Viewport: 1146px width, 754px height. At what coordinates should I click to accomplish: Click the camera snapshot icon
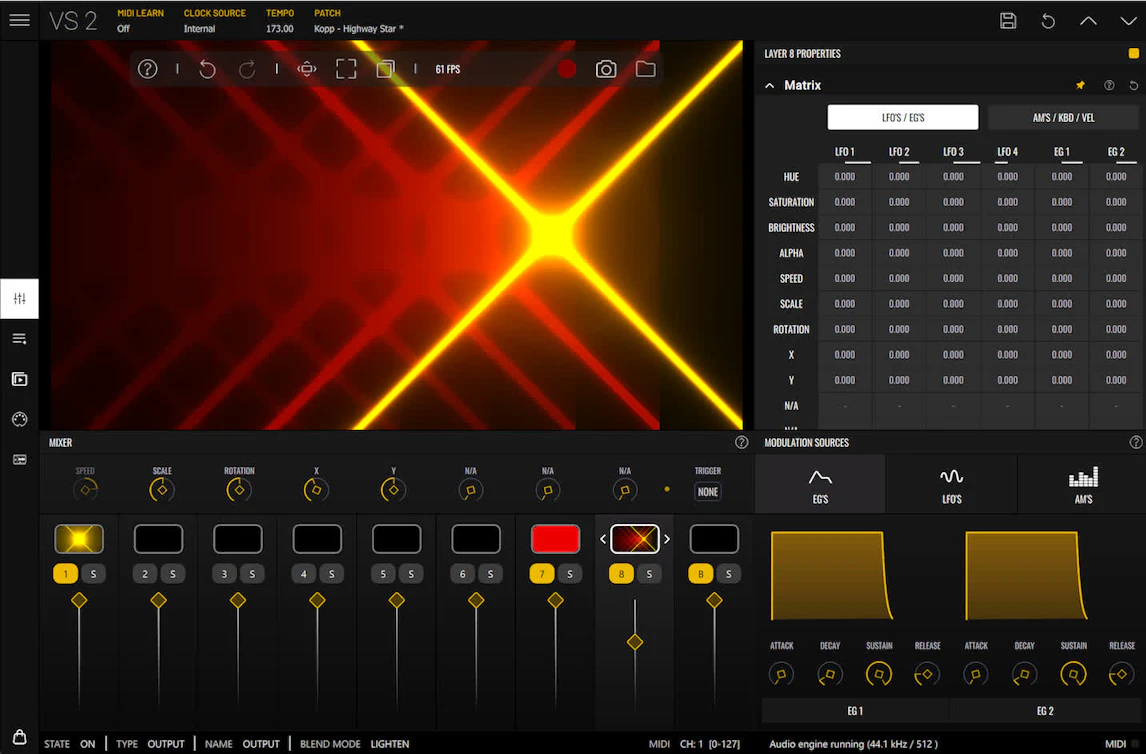[x=606, y=69]
